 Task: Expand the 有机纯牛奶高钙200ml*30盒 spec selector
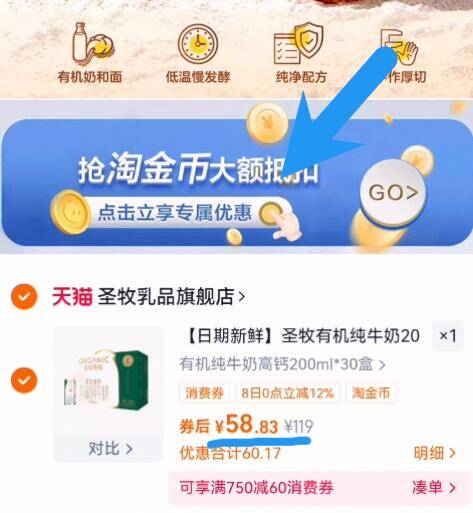(282, 364)
